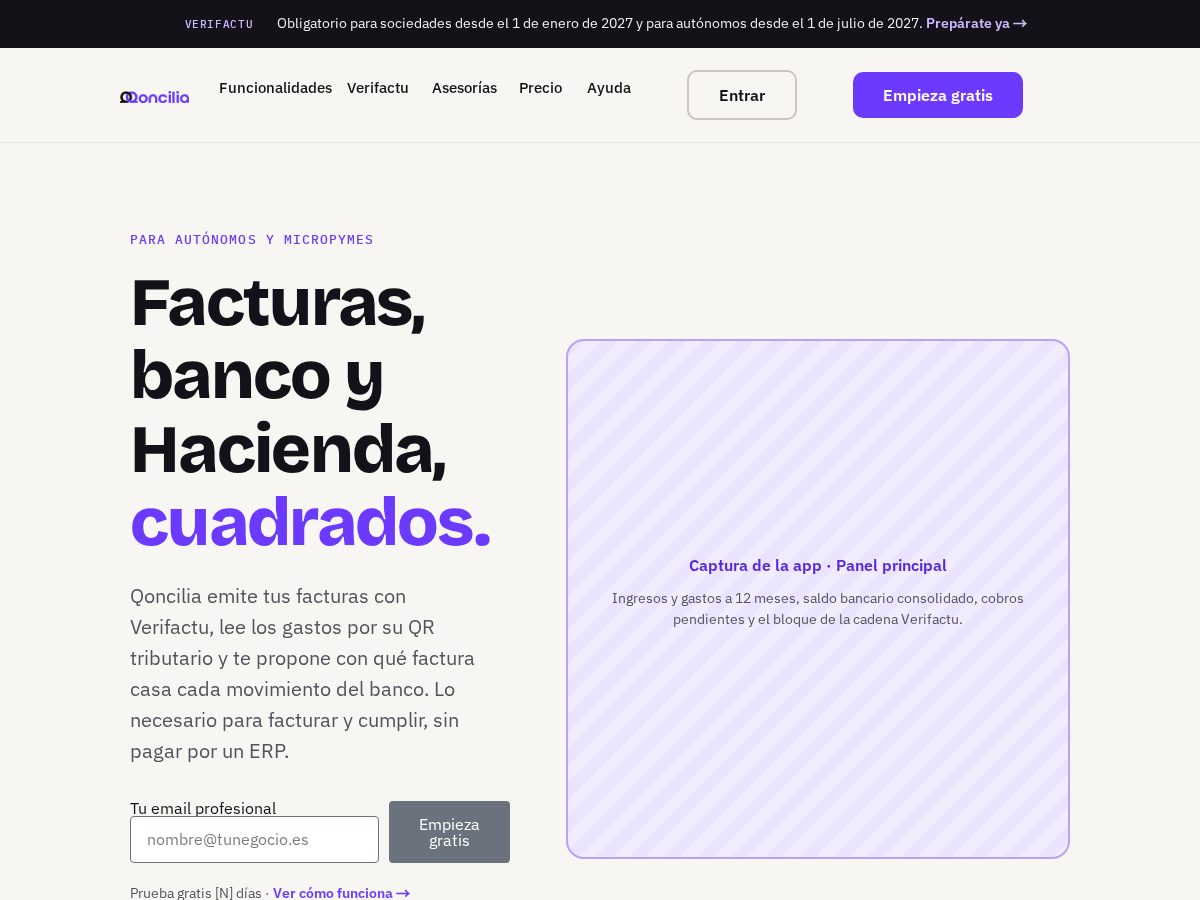Click the 'Prueba gratis [N] días' text

196,893
